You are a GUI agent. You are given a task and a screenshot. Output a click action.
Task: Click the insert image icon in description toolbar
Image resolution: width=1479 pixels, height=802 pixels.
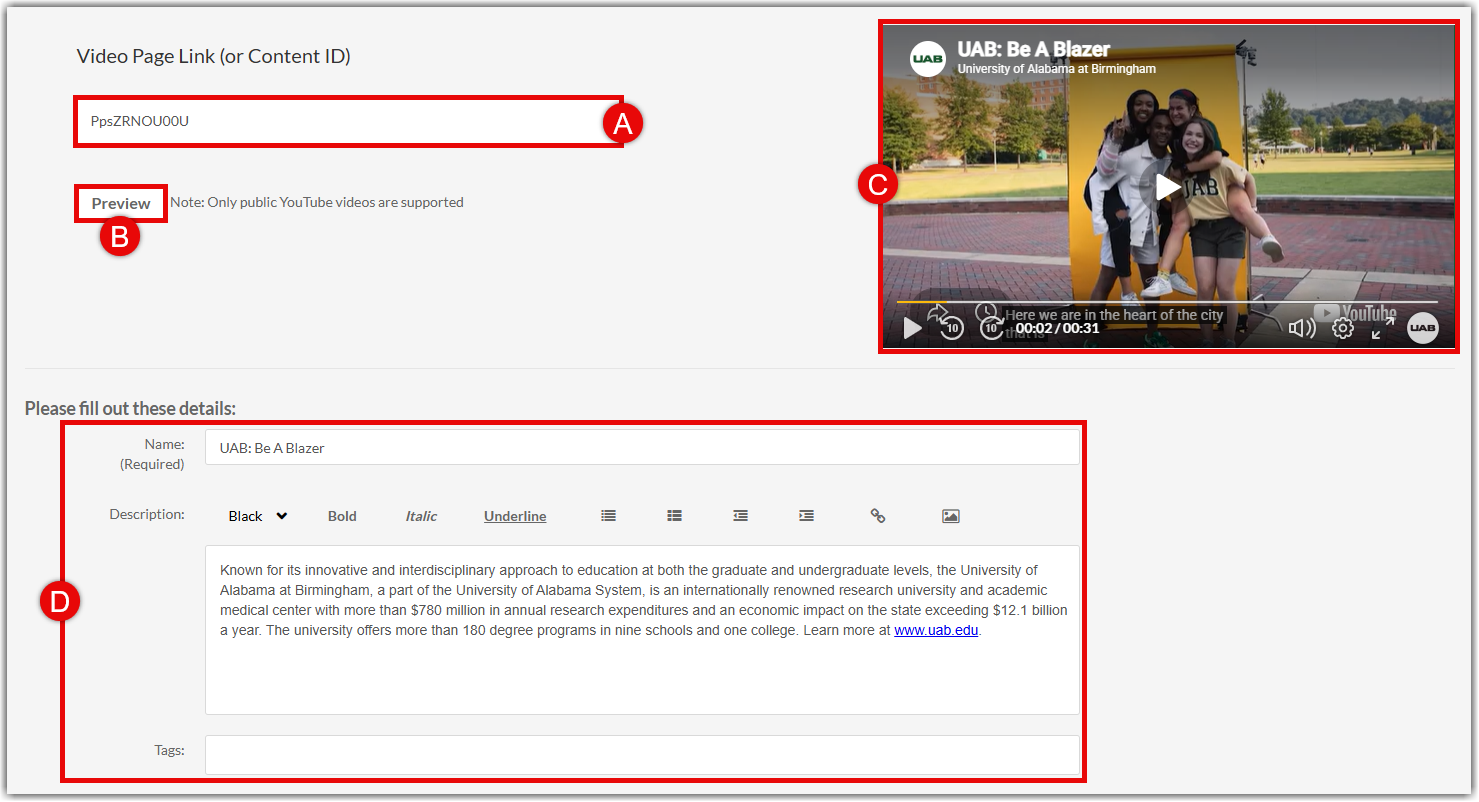click(950, 516)
